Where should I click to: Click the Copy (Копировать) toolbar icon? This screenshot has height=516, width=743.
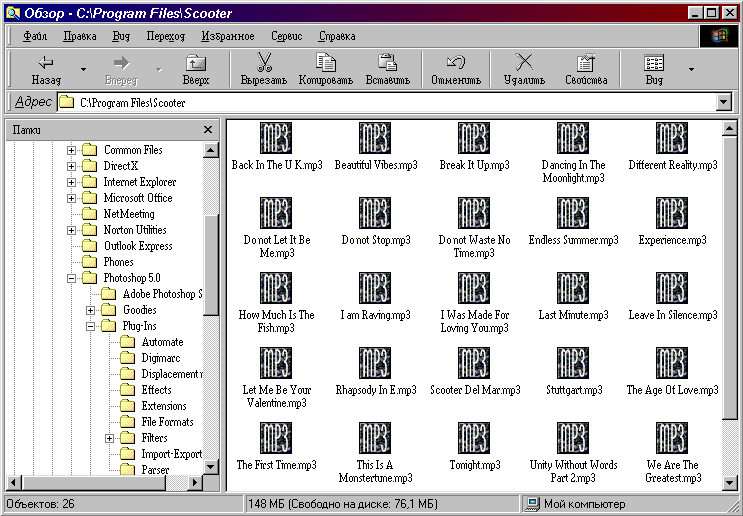click(x=325, y=63)
